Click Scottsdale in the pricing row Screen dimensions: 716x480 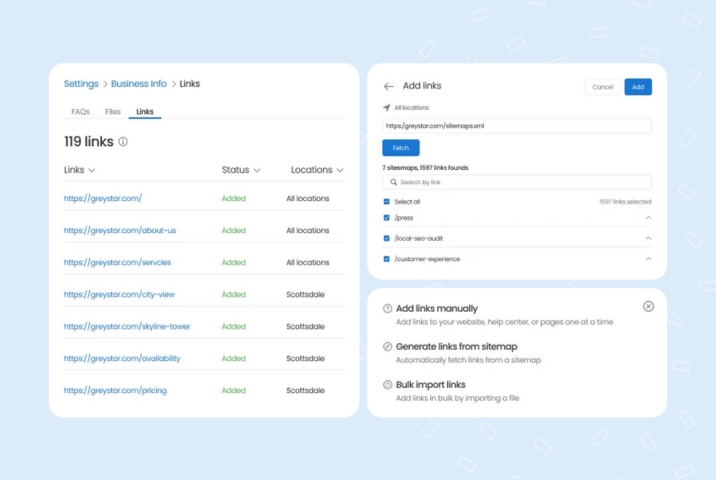pos(305,390)
